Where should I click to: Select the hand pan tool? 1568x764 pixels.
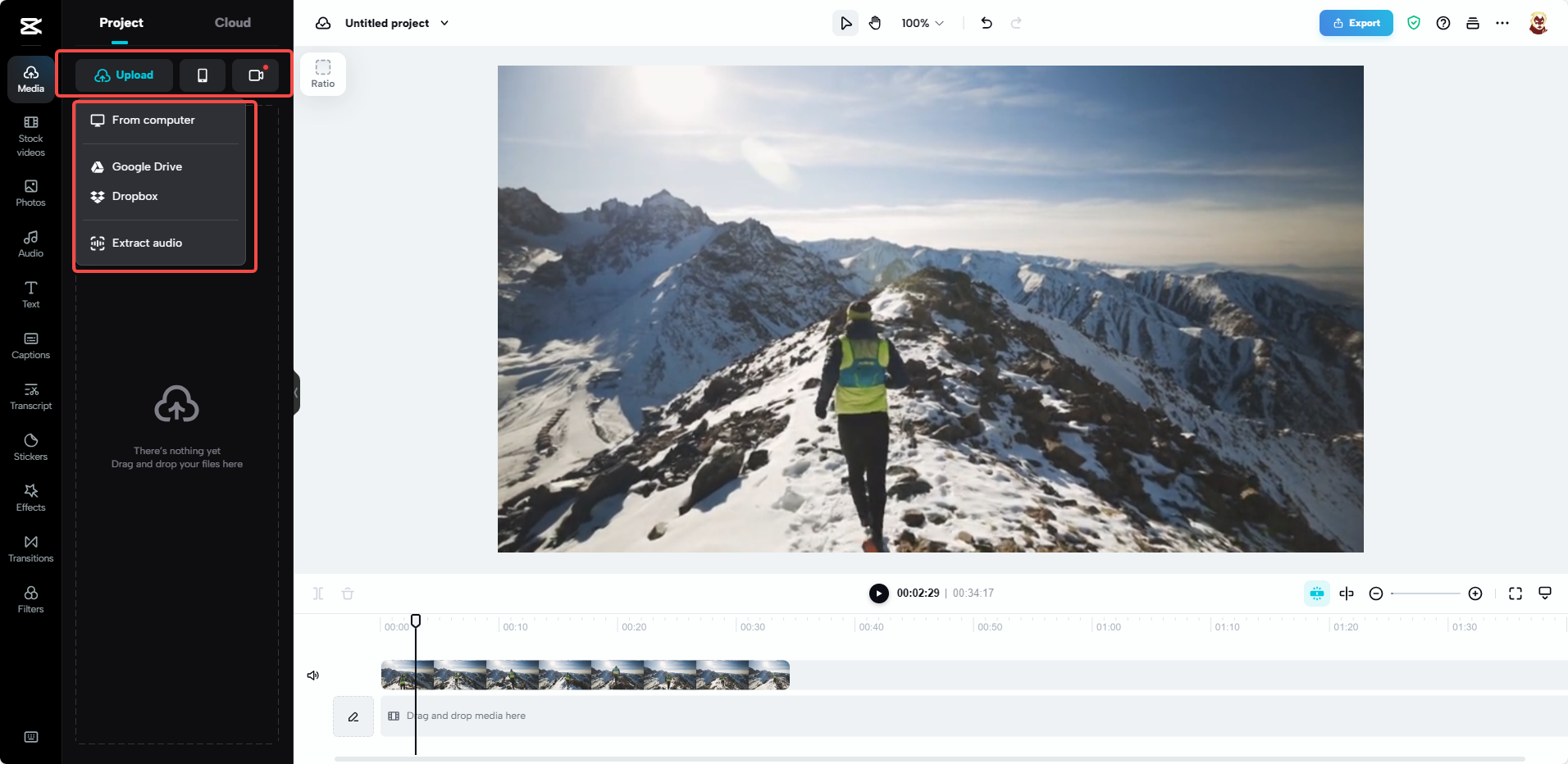[875, 23]
